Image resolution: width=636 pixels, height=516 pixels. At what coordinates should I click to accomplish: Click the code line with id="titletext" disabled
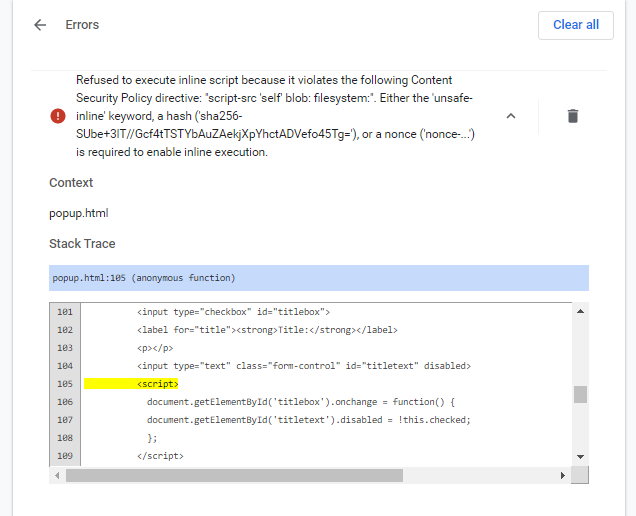pos(304,366)
